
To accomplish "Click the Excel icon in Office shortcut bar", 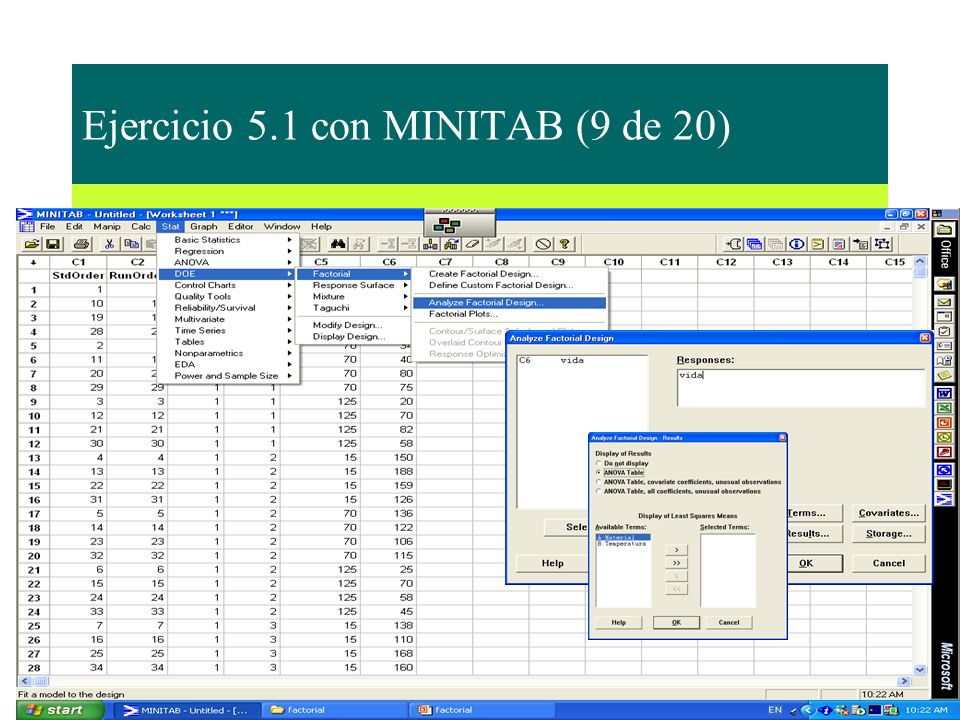I will [x=945, y=408].
